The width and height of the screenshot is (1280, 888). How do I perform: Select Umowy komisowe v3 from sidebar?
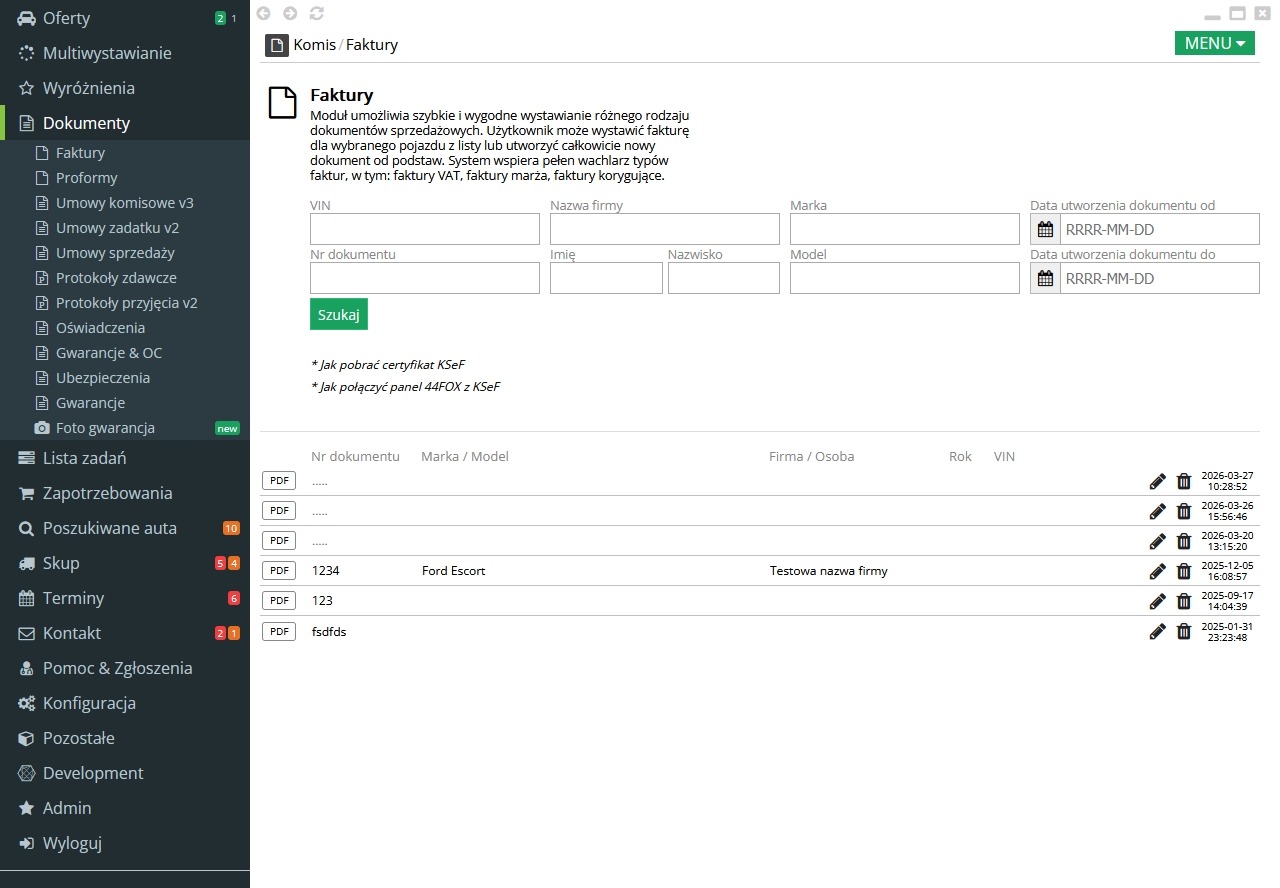124,203
